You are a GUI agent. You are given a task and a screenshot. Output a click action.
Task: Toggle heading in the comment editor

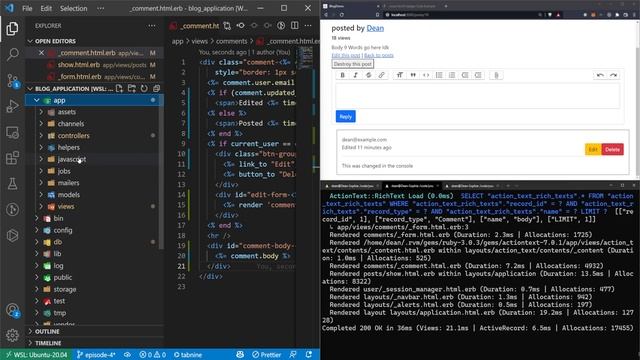point(400,75)
